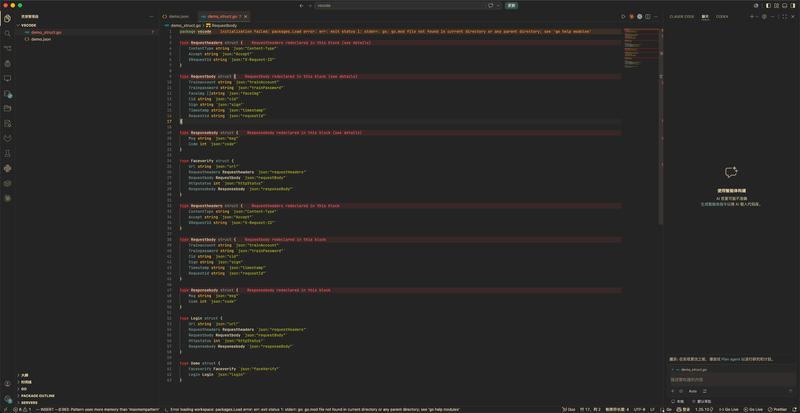
Task: Click the Go language mode indicator
Action: 668,409
